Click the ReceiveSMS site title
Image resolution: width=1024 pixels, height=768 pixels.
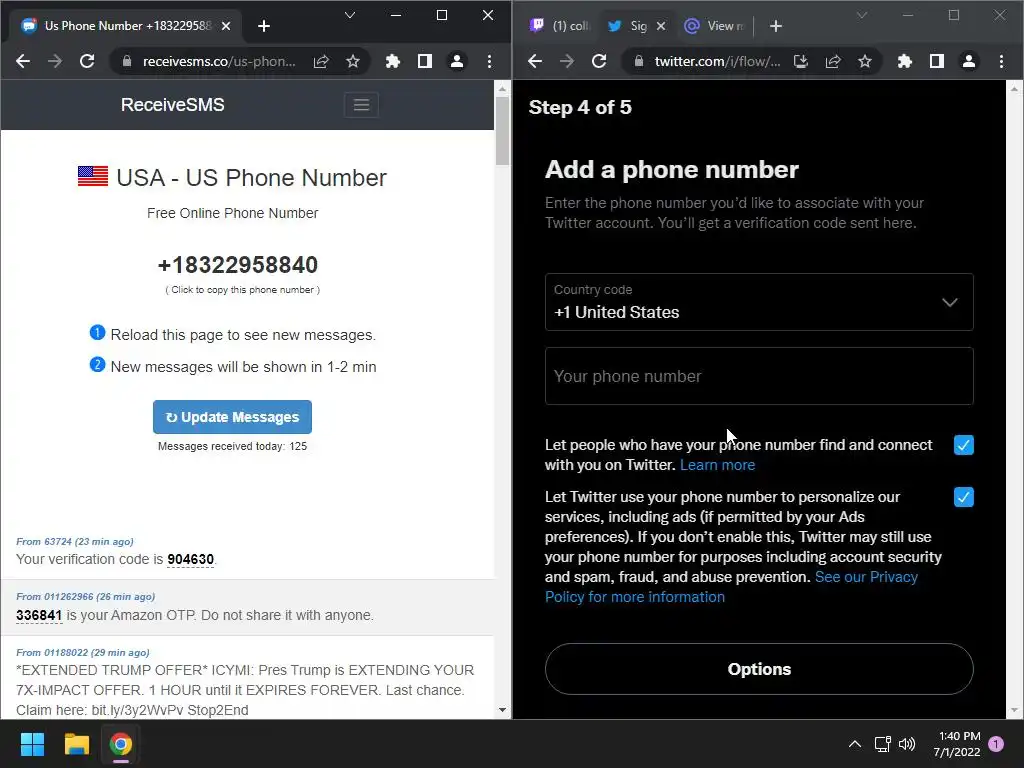coord(172,104)
